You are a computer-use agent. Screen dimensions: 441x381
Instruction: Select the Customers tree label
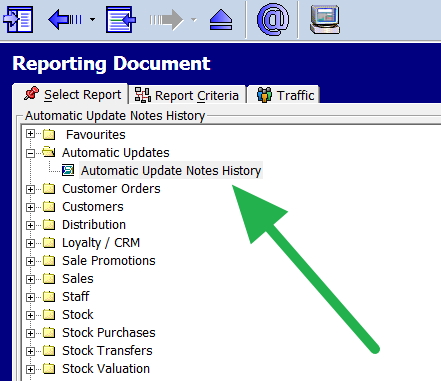coord(93,207)
